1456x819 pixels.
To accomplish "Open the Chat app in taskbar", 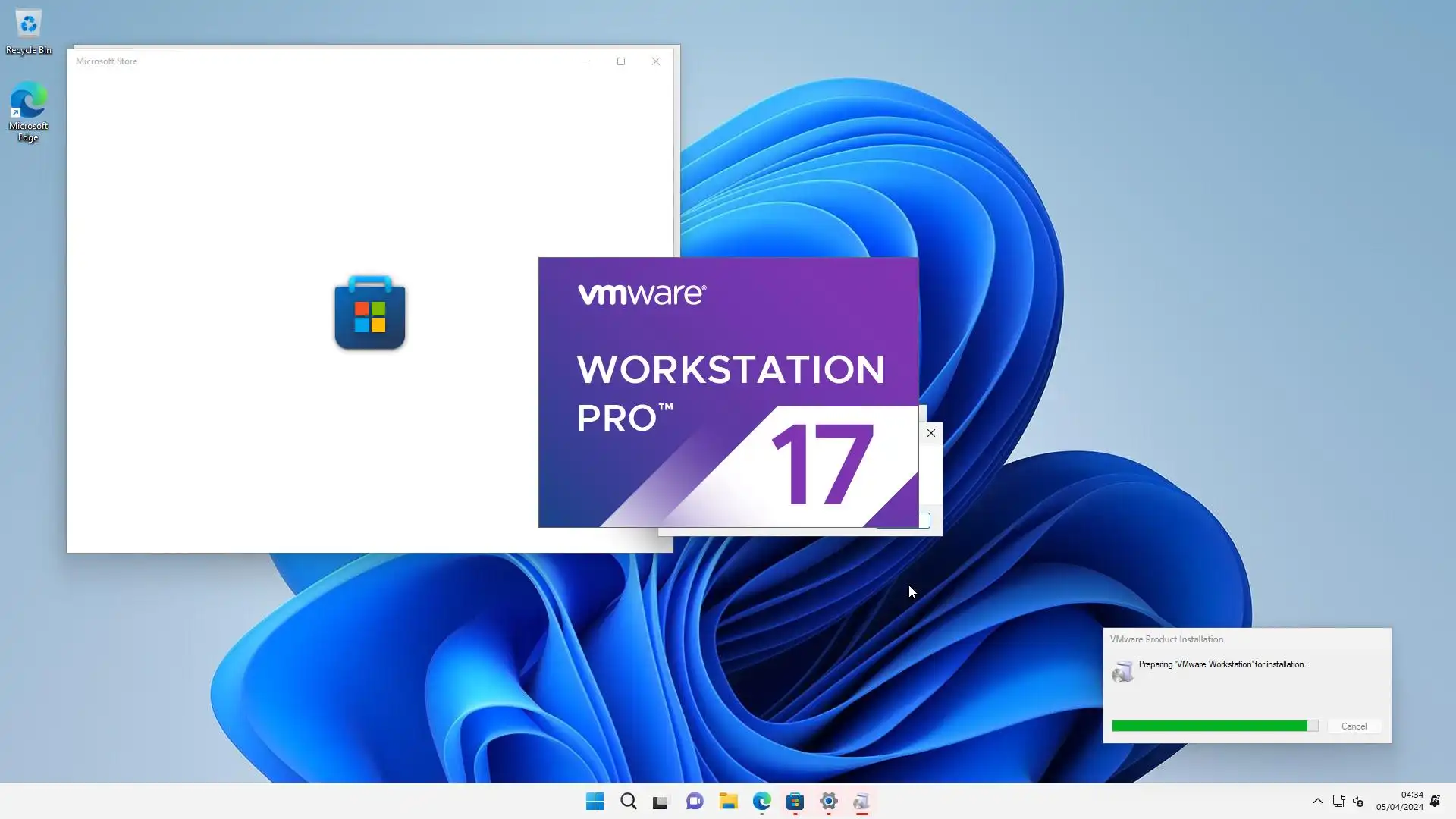I will 695,802.
